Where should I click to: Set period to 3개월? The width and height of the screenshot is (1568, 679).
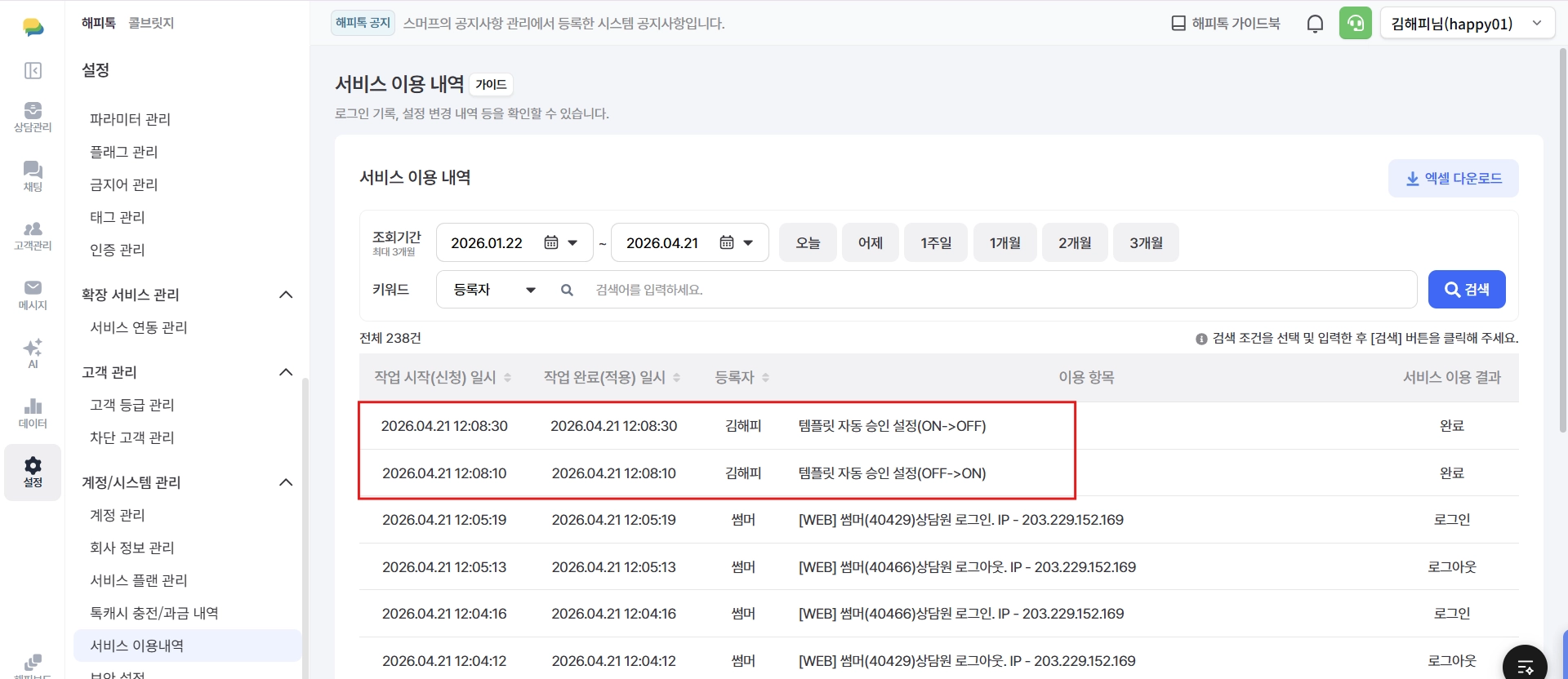click(1146, 242)
